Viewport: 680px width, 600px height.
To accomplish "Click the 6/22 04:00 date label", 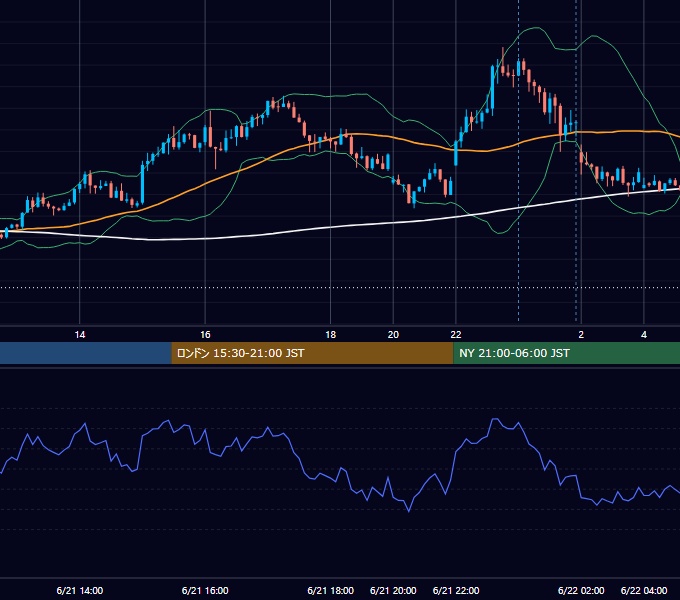I will (x=644, y=590).
